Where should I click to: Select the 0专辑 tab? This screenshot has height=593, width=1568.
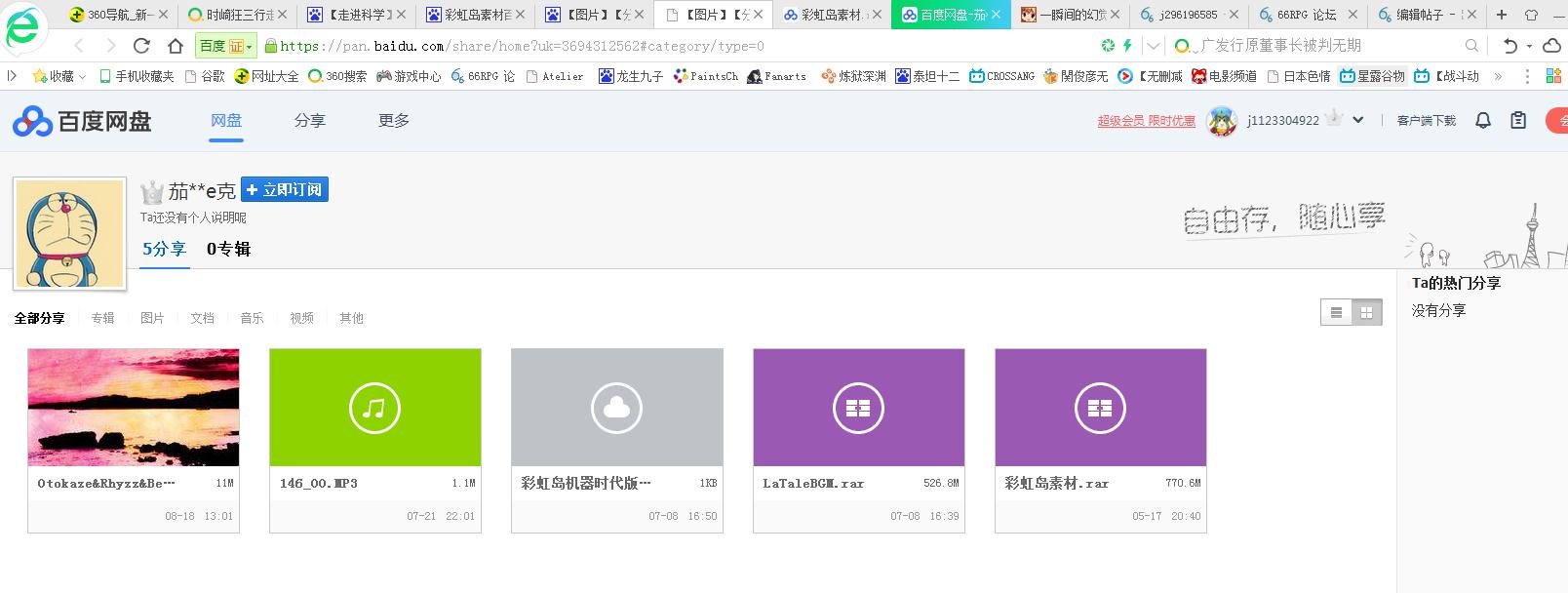click(x=228, y=249)
